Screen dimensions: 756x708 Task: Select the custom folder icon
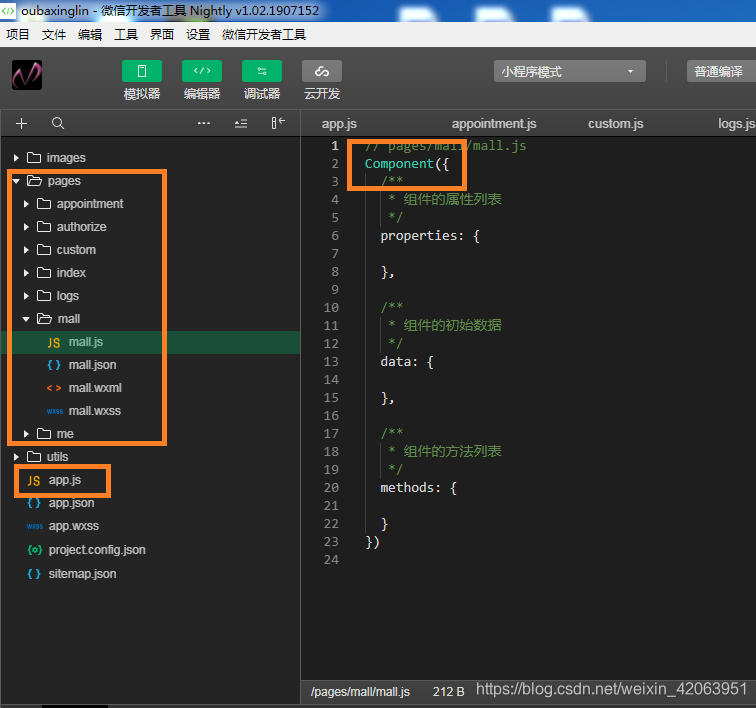tap(44, 249)
